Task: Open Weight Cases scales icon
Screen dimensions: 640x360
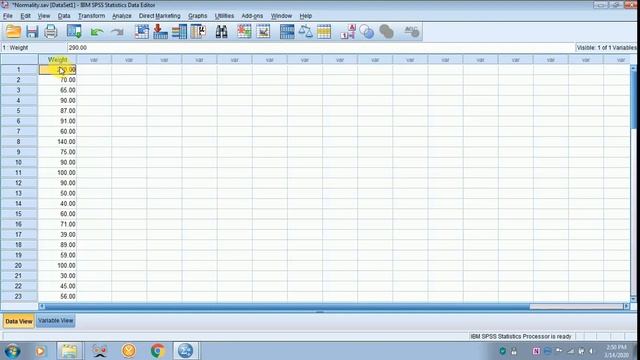Action: click(305, 32)
